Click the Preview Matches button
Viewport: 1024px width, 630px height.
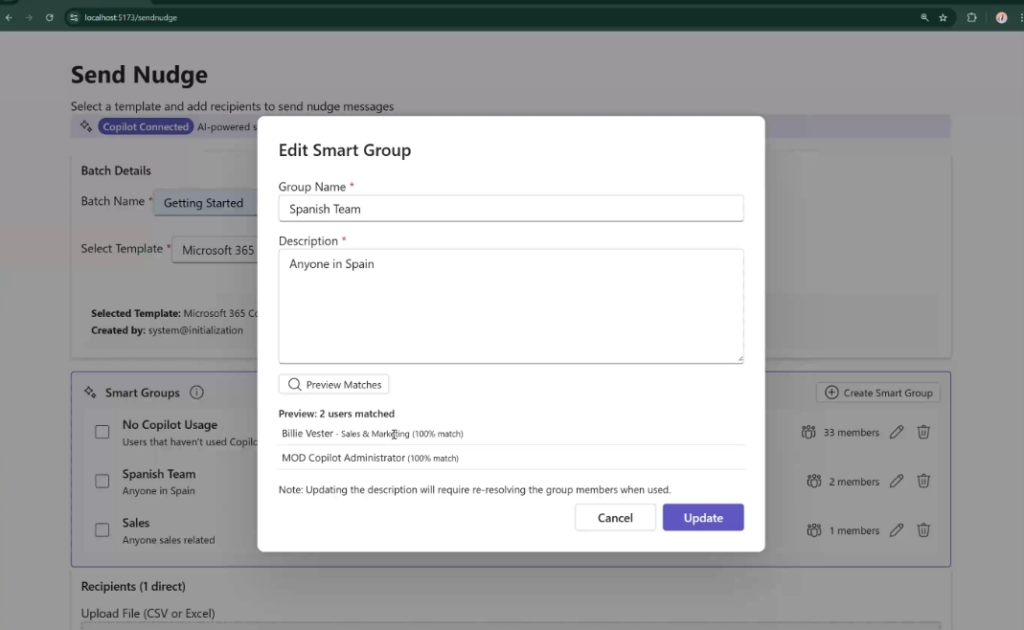[334, 384]
